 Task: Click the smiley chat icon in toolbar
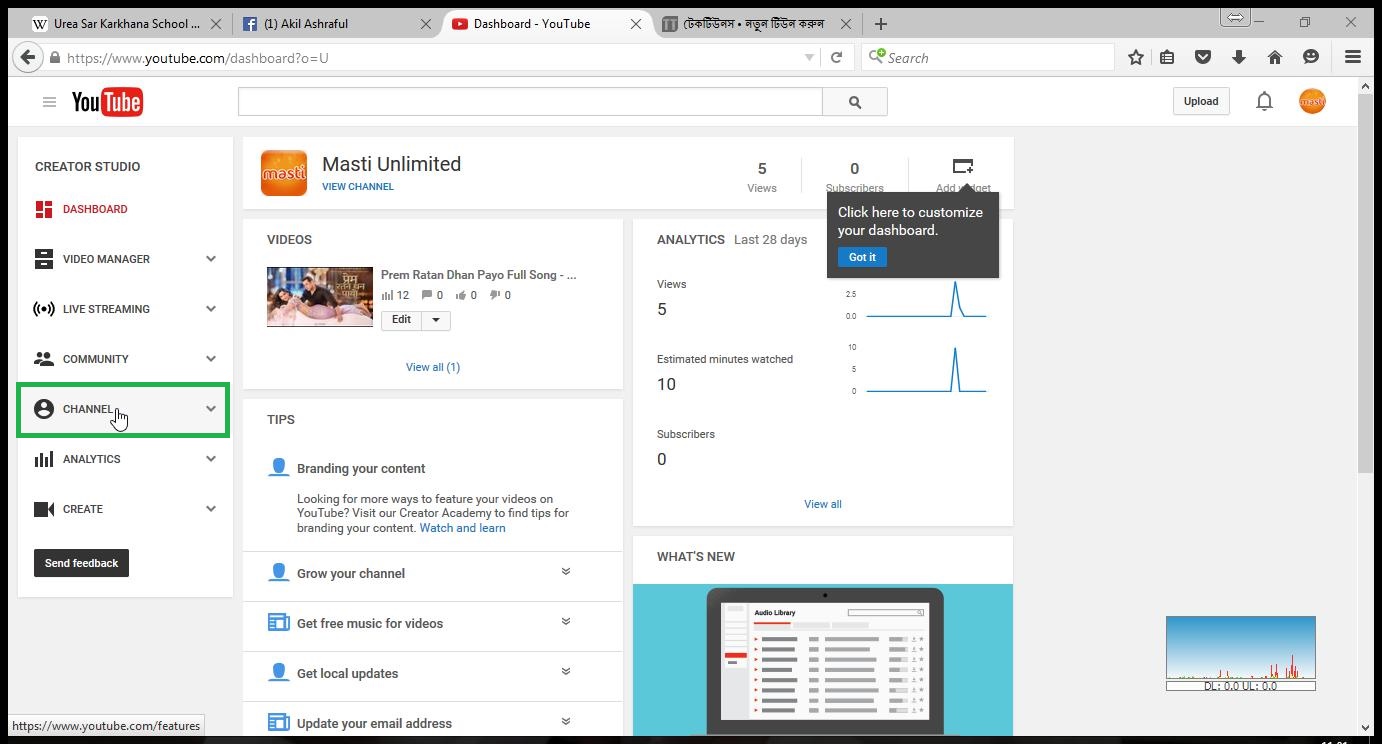pos(1311,58)
